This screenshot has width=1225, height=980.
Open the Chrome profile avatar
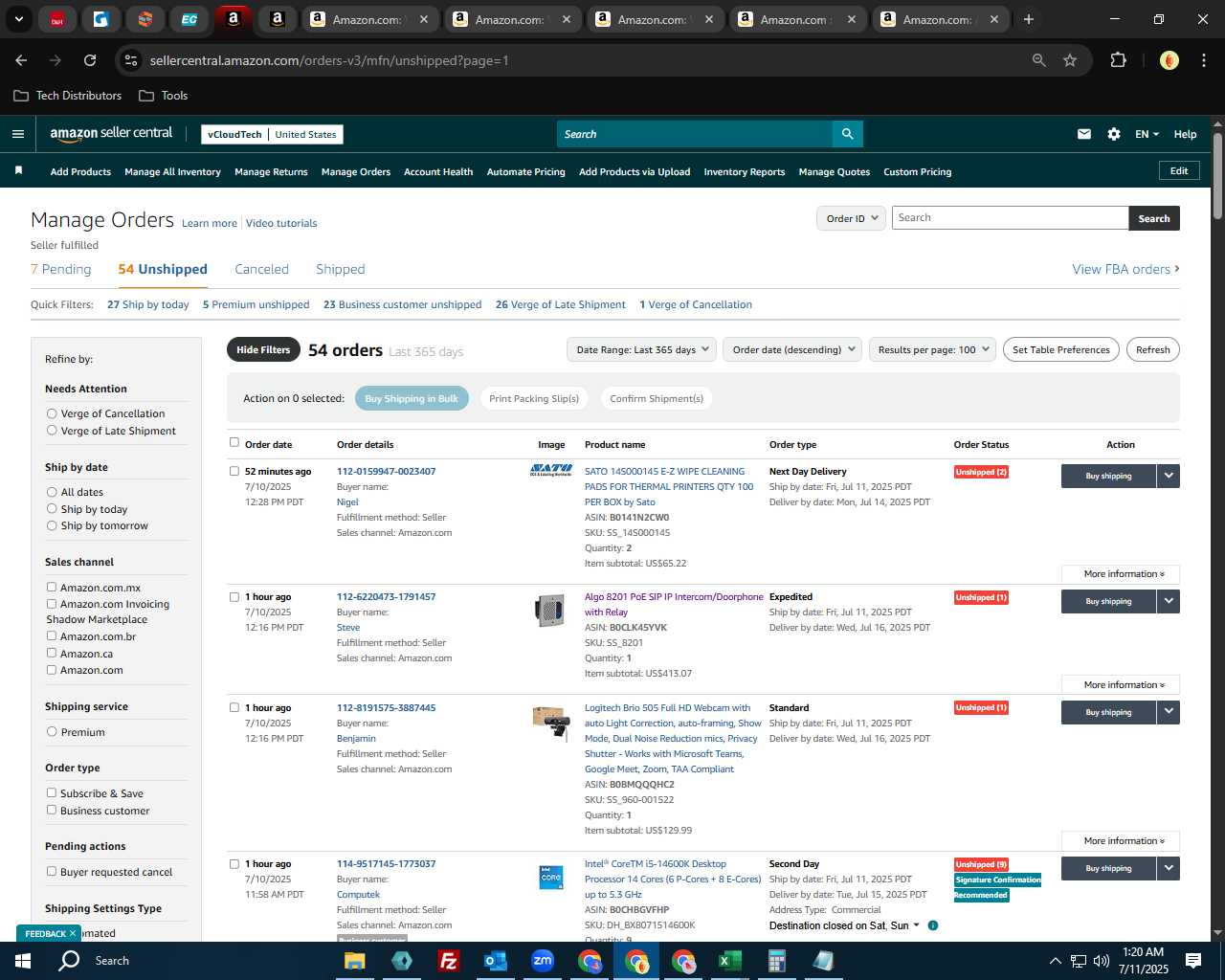tap(1169, 60)
